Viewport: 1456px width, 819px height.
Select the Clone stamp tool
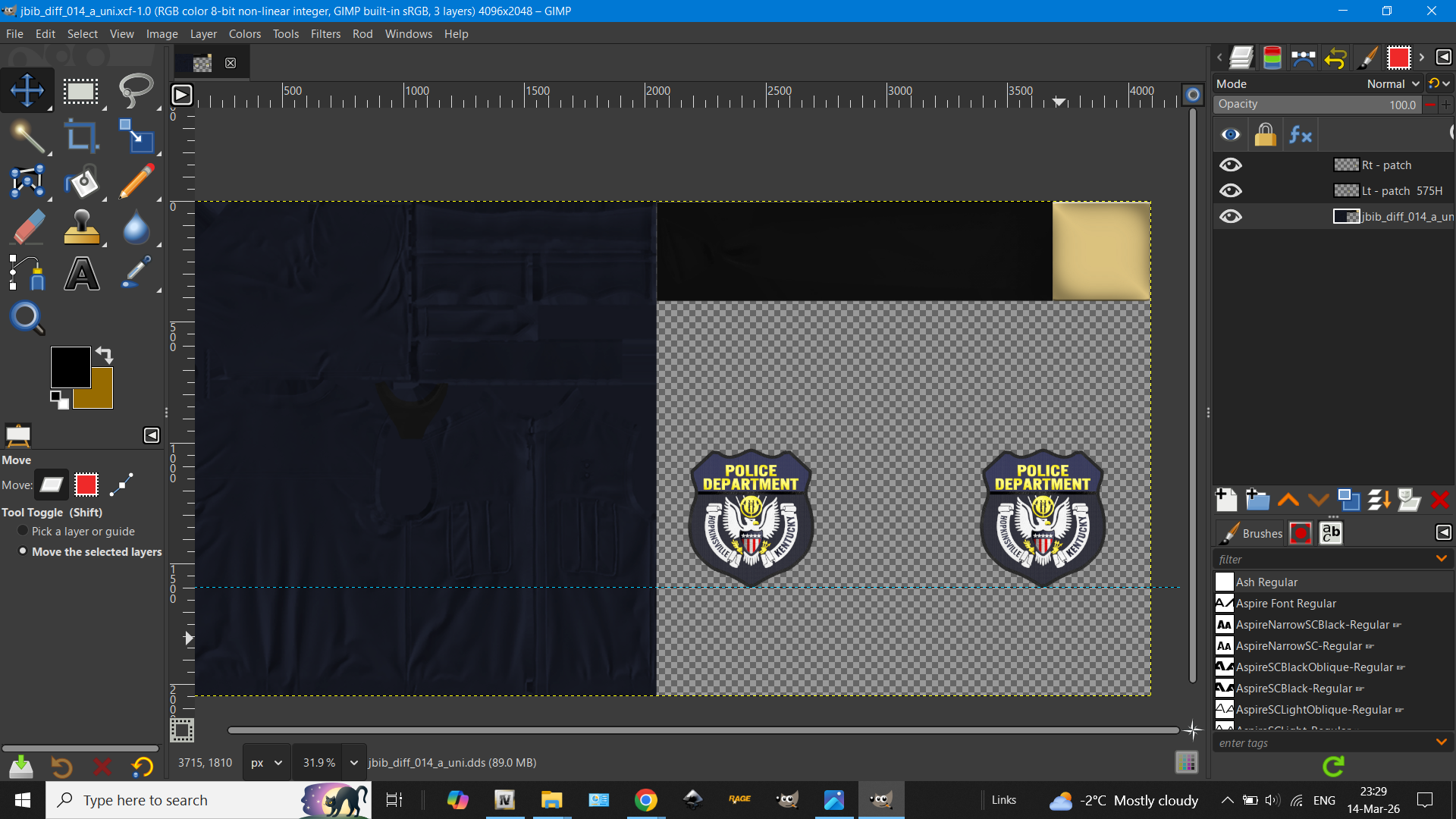[81, 227]
